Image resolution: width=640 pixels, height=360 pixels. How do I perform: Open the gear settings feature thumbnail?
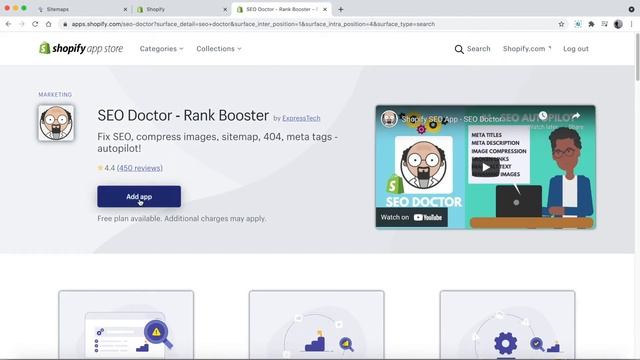tap(507, 325)
